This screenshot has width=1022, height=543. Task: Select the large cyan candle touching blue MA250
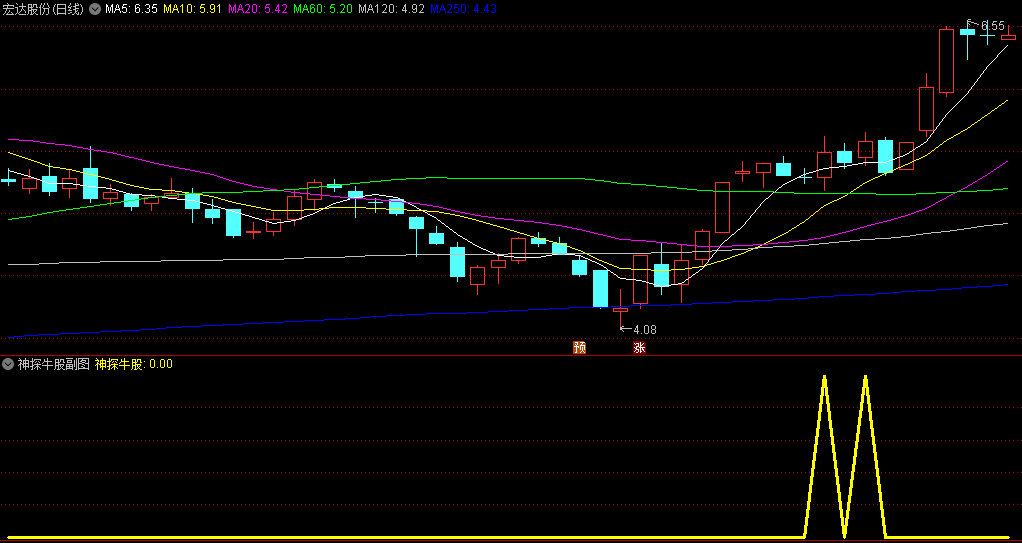point(600,288)
